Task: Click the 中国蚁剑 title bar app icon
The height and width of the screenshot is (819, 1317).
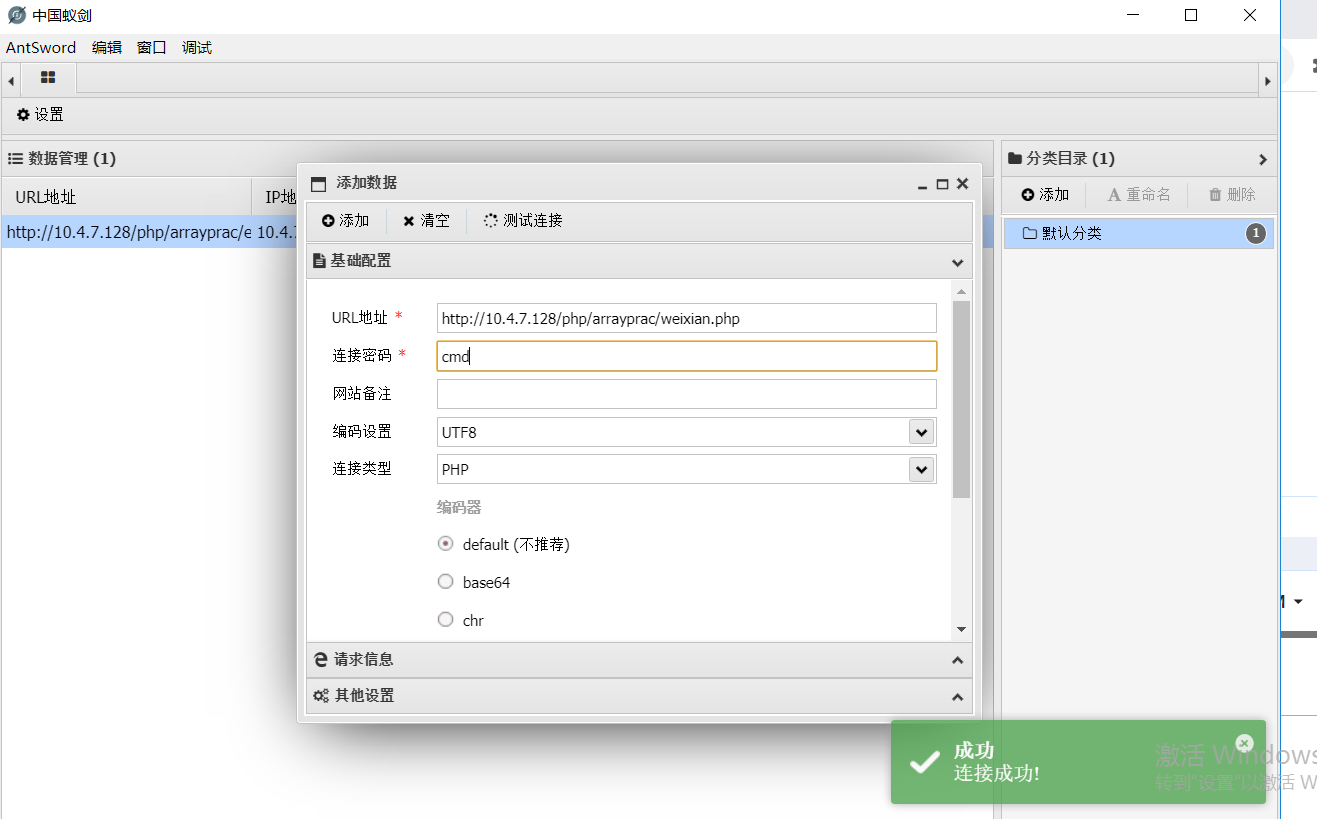Action: 16,15
